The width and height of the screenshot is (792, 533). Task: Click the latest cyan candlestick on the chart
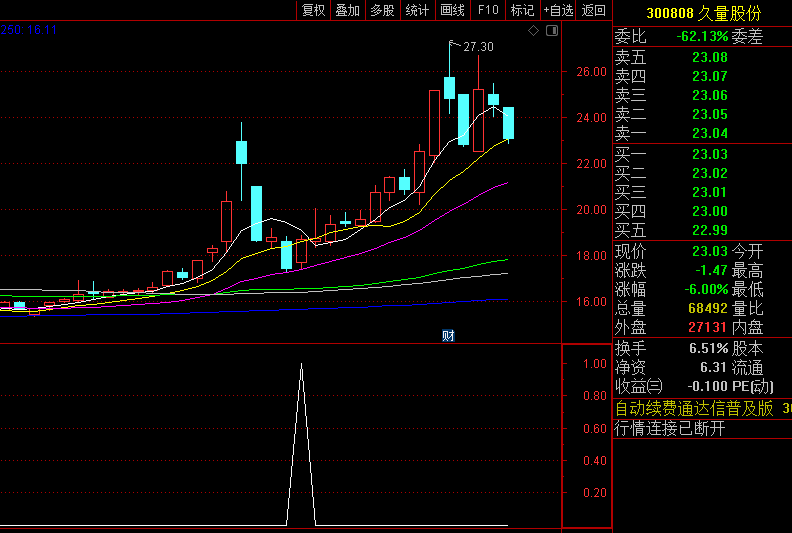508,123
